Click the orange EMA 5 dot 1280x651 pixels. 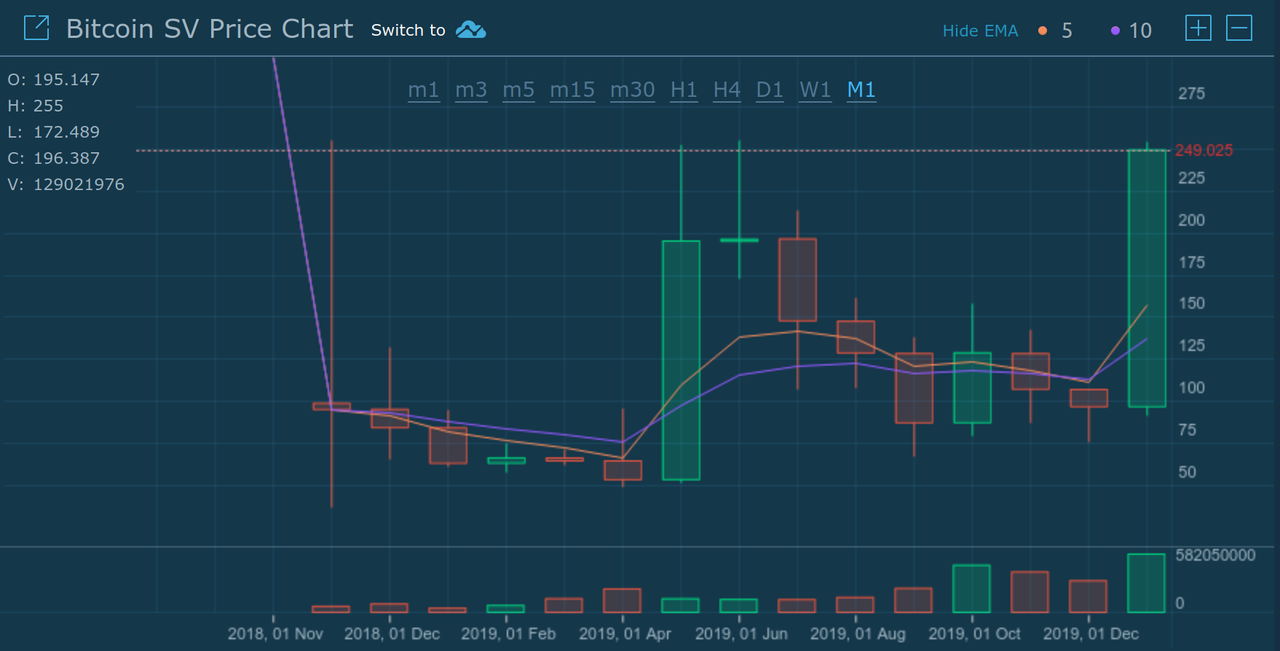(1043, 31)
